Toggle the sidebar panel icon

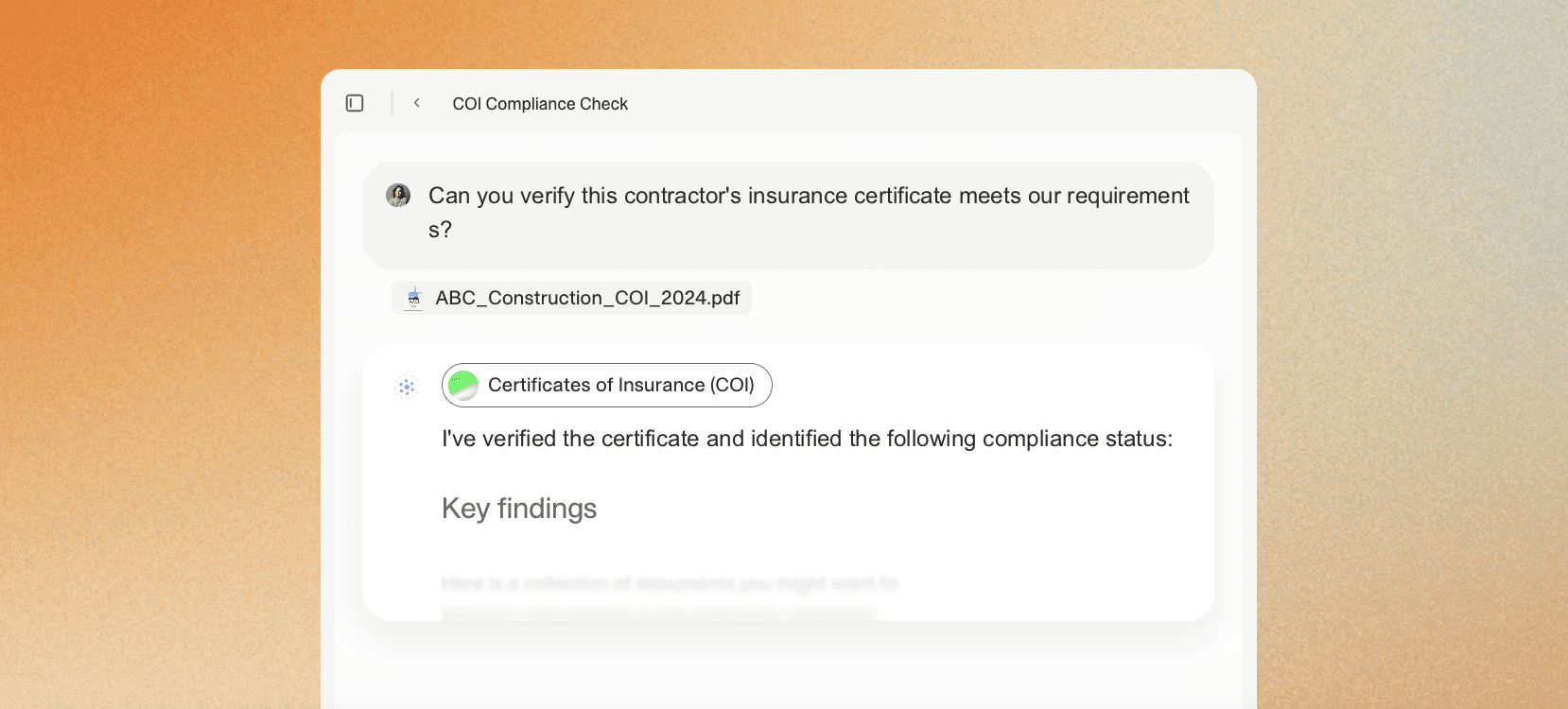[355, 103]
